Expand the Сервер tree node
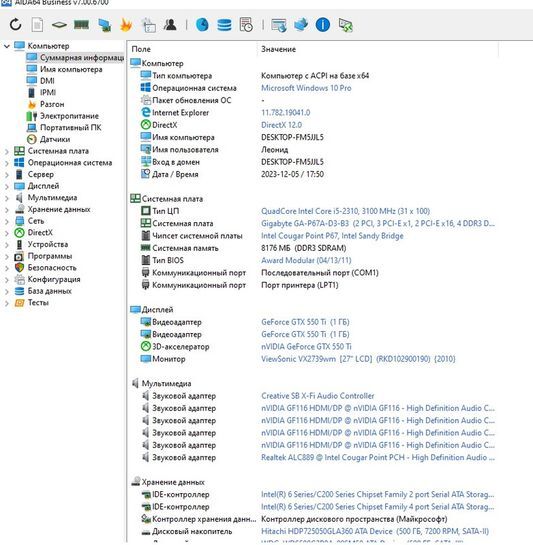Image resolution: width=533 pixels, height=545 pixels. click(x=7, y=175)
